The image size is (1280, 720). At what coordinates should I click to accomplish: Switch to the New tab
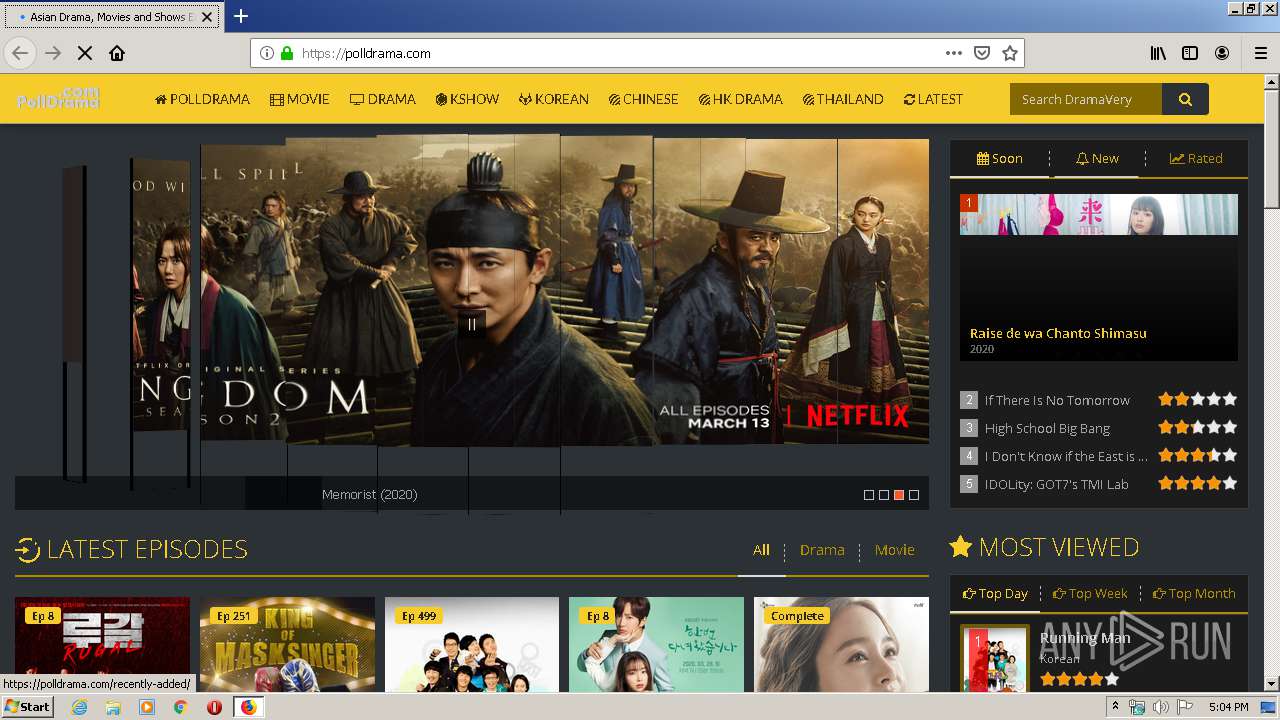pos(1097,158)
